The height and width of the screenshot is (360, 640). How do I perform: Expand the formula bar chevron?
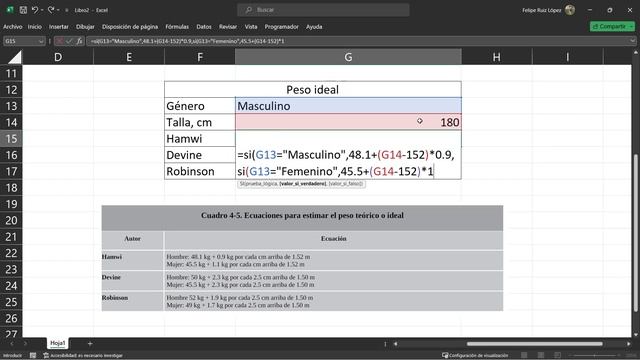(x=632, y=41)
